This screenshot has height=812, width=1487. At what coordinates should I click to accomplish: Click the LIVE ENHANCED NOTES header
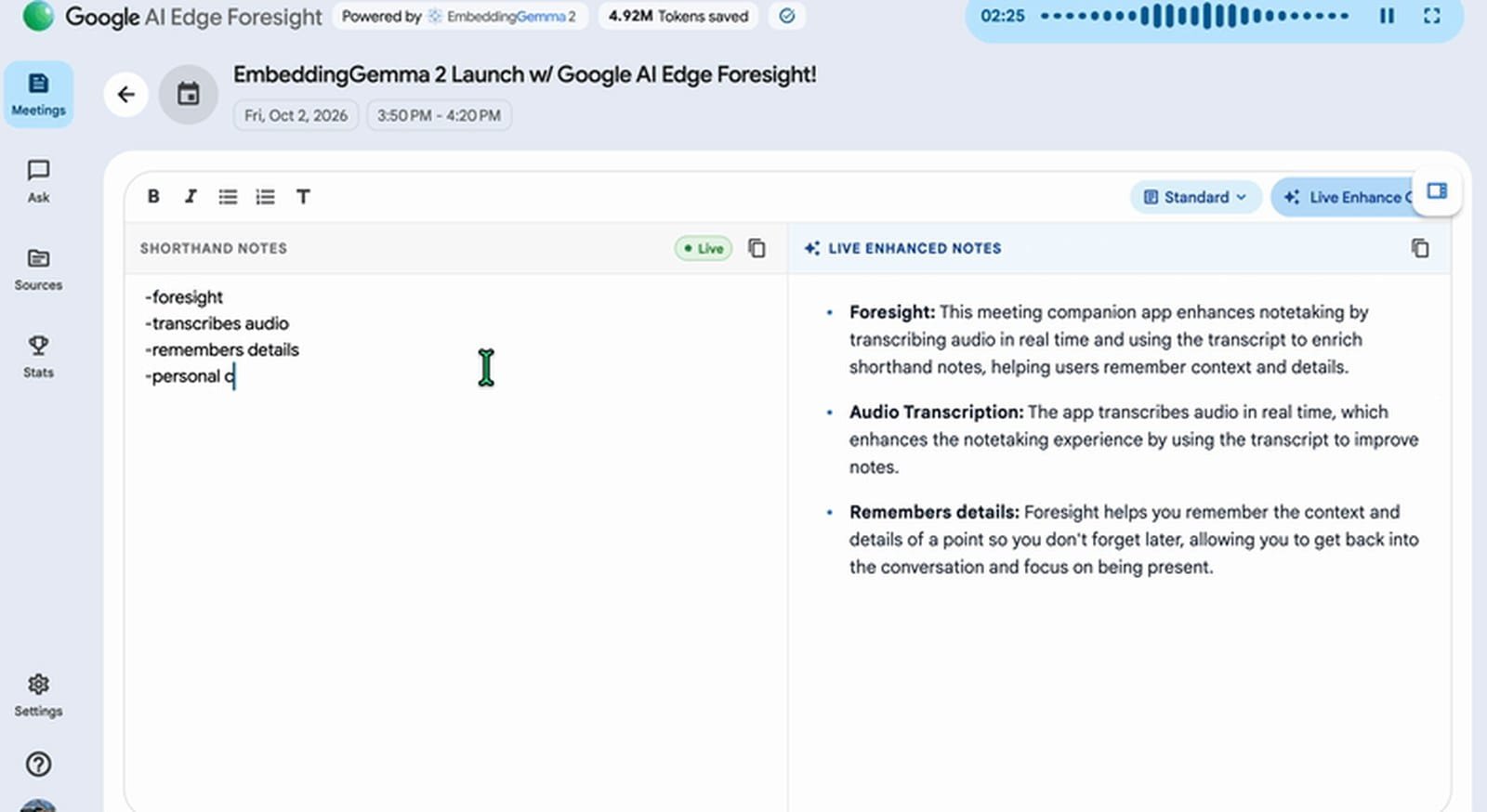point(915,248)
